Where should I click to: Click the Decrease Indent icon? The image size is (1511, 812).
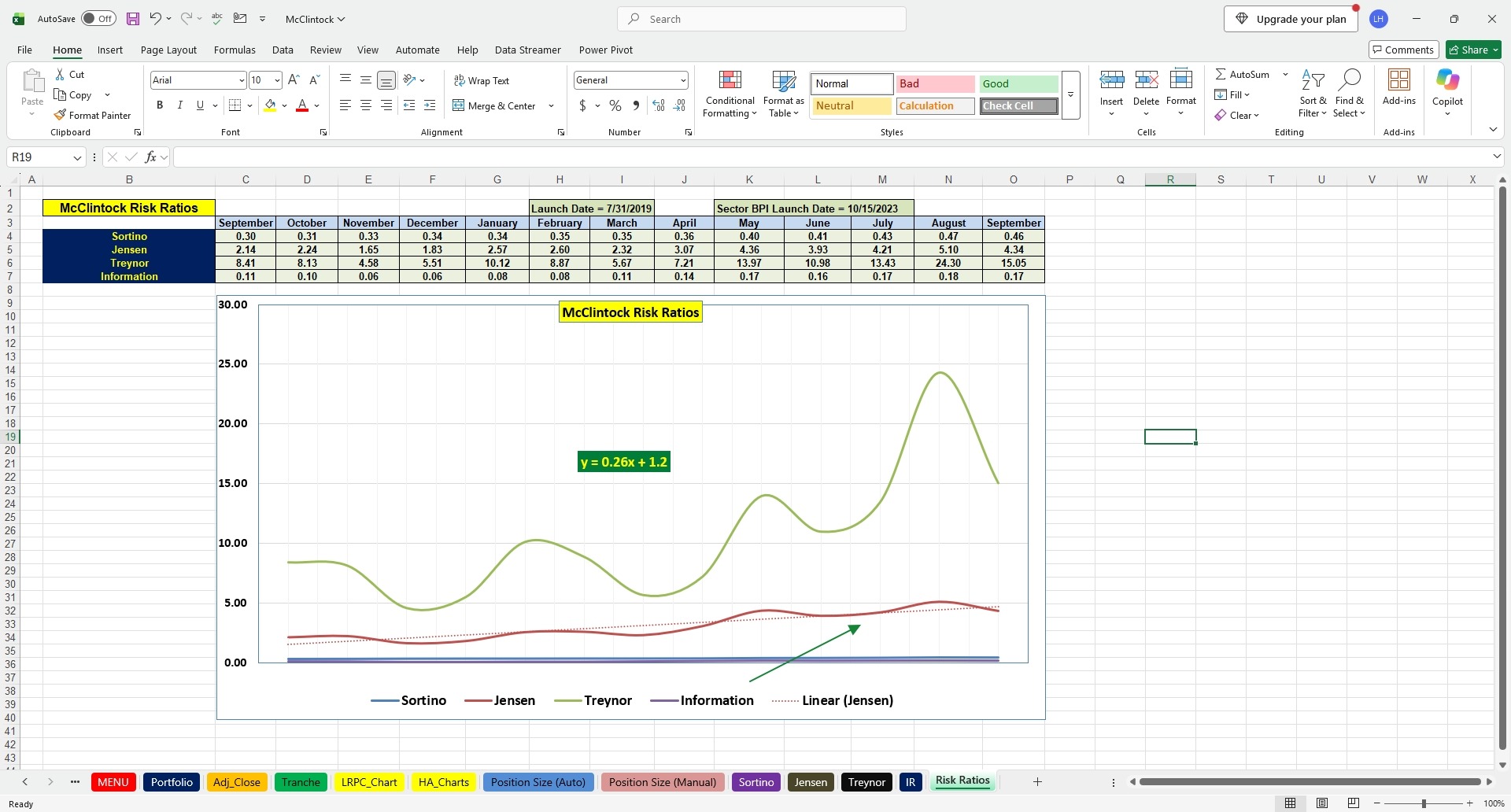coord(409,105)
